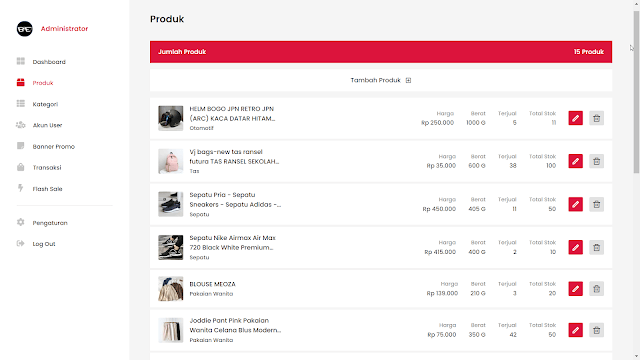This screenshot has width=640, height=360.
Task: Click the BLOUSE MEOZA title text
Action: [x=212, y=284]
